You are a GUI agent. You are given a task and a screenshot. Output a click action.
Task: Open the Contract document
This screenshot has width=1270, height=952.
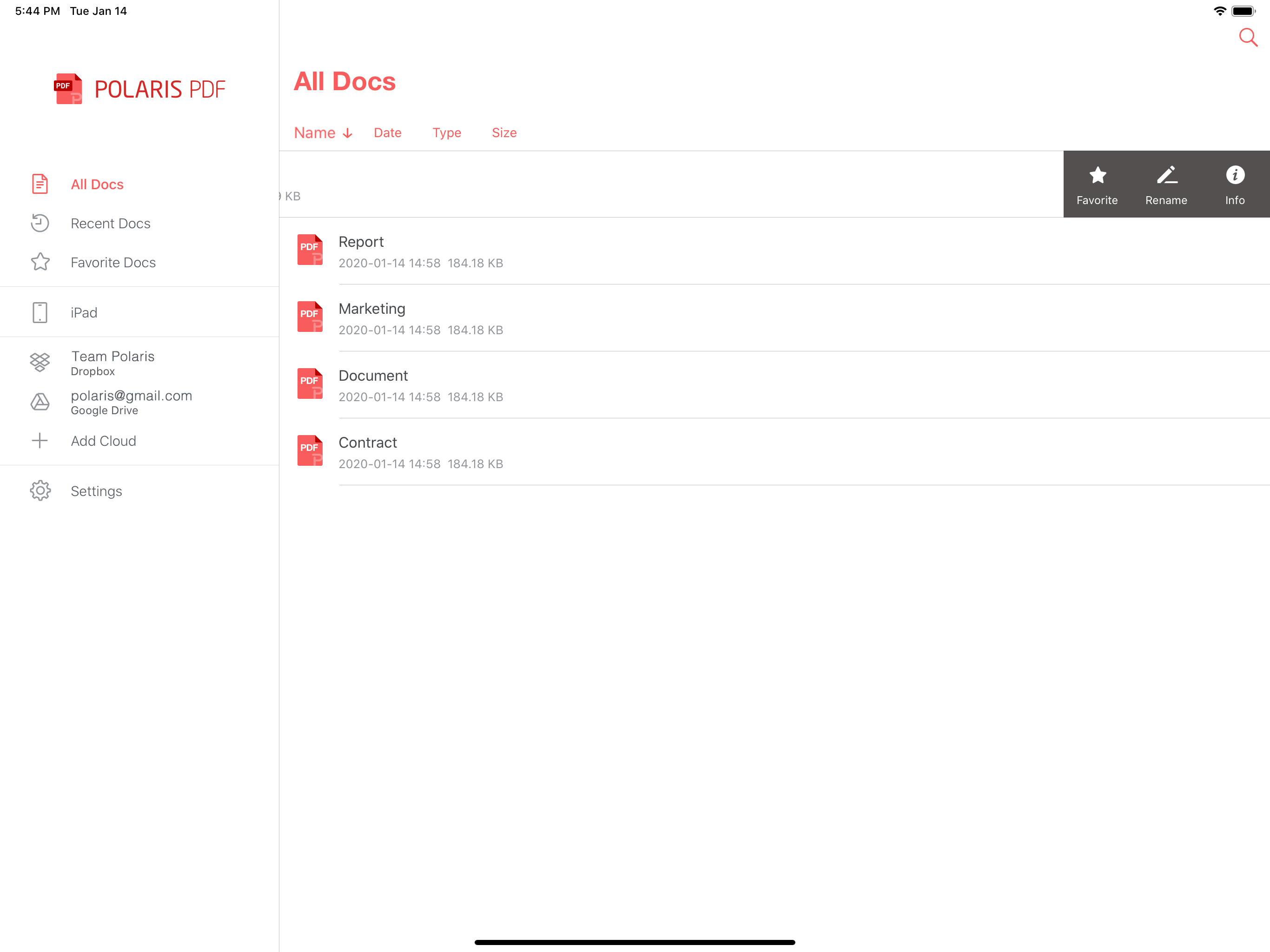pyautogui.click(x=367, y=452)
